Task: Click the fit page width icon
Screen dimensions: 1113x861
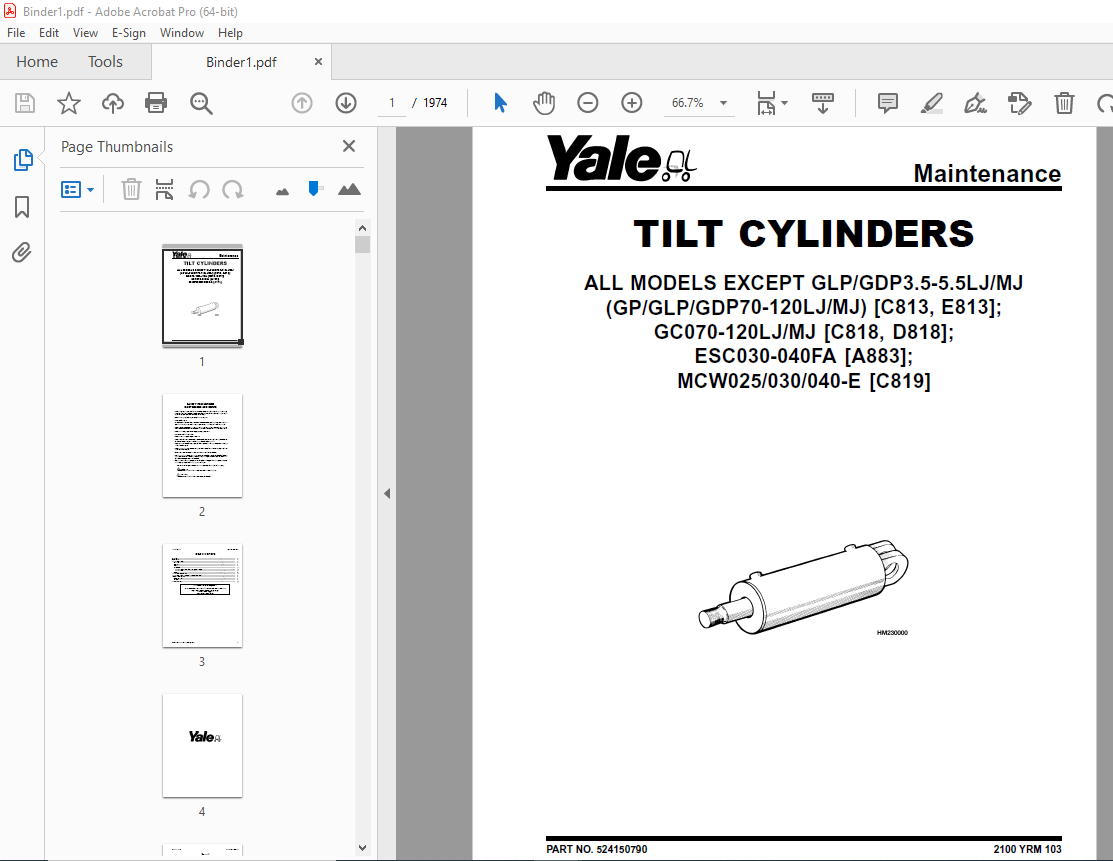Action: [x=767, y=103]
